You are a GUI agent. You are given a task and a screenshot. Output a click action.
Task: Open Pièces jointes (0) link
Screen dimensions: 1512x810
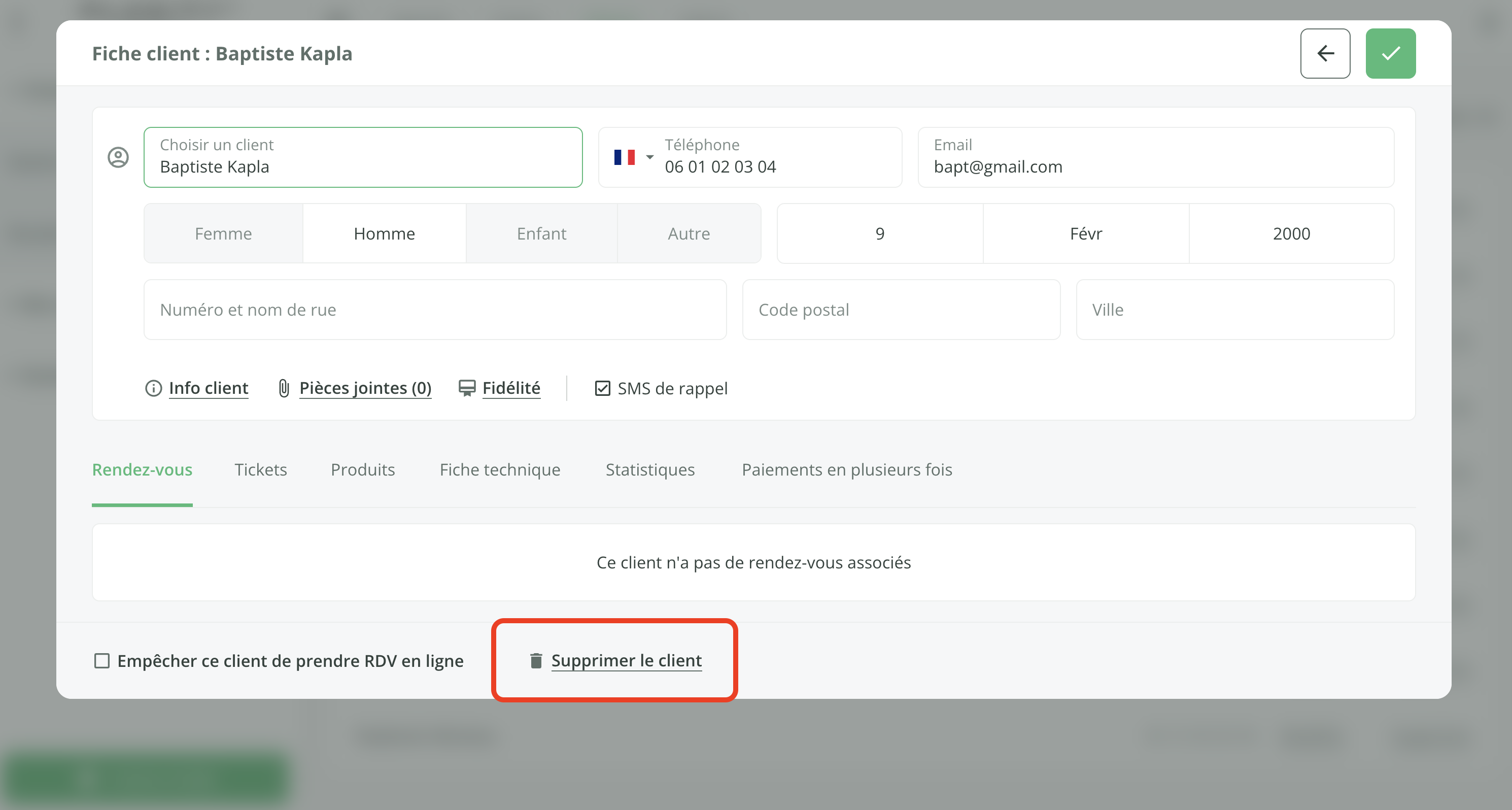coord(365,388)
